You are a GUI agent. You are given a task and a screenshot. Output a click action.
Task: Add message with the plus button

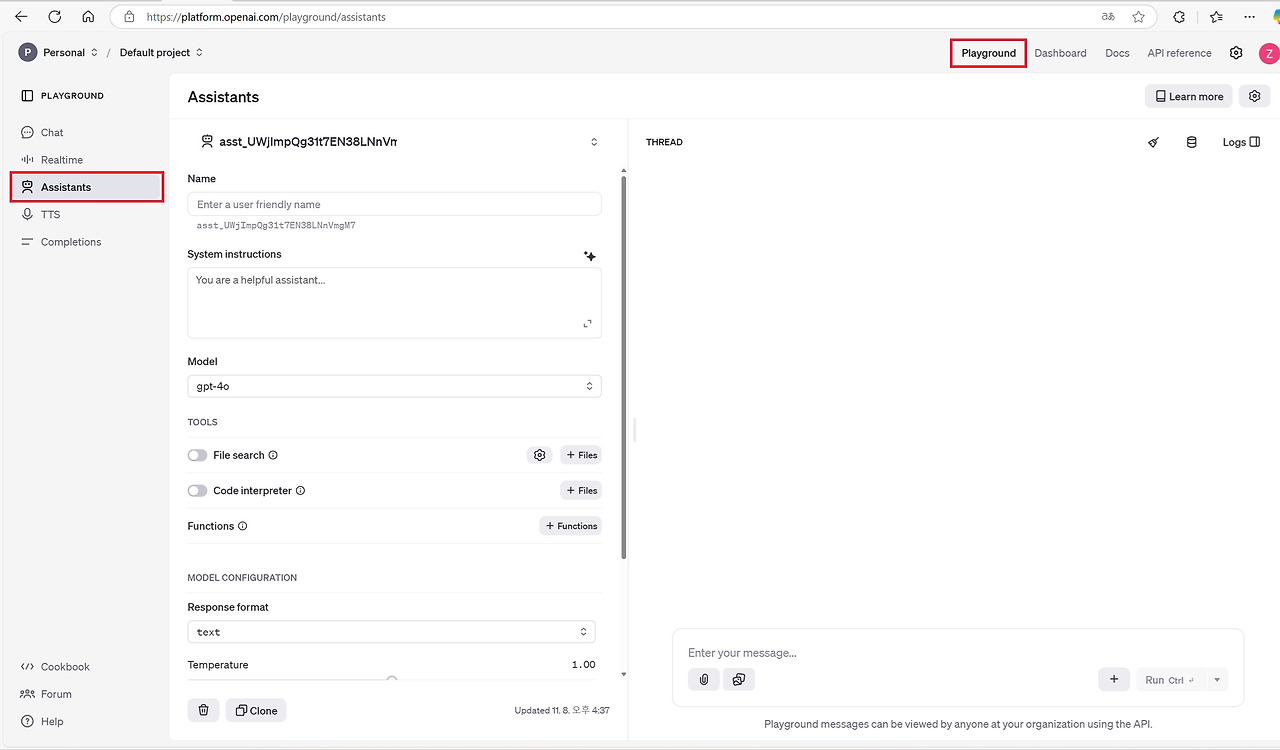[x=1114, y=680]
